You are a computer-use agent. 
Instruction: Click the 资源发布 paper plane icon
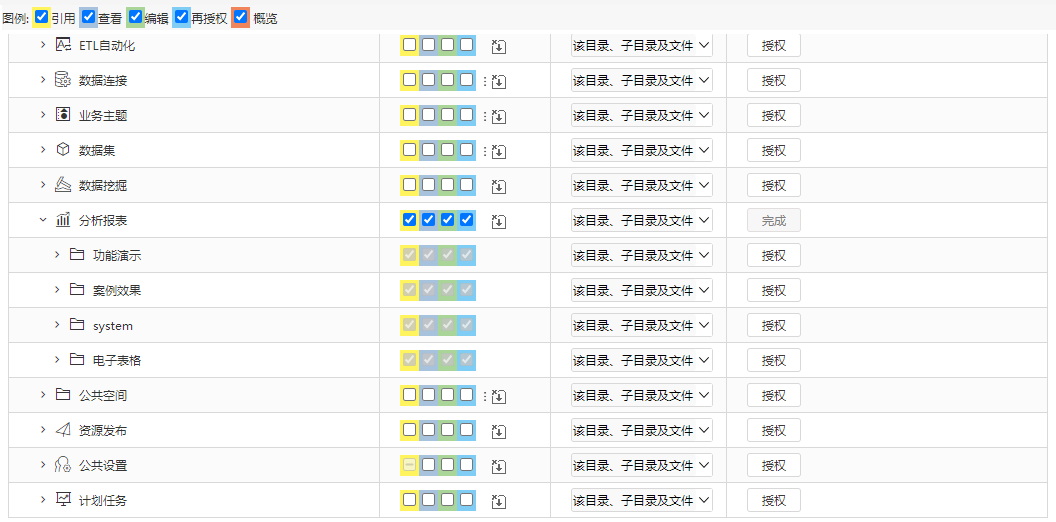pos(63,430)
